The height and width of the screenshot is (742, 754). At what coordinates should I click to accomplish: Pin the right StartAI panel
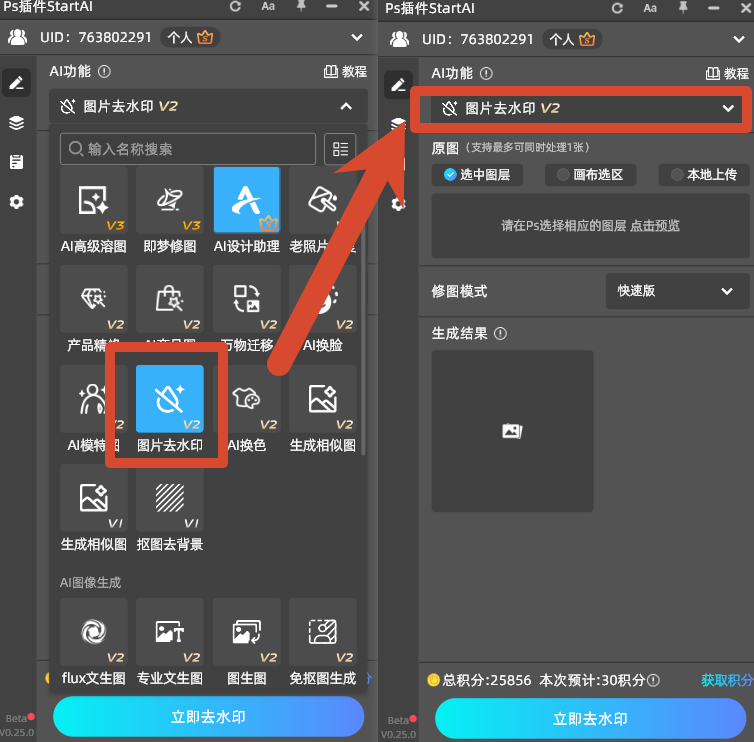pos(683,8)
